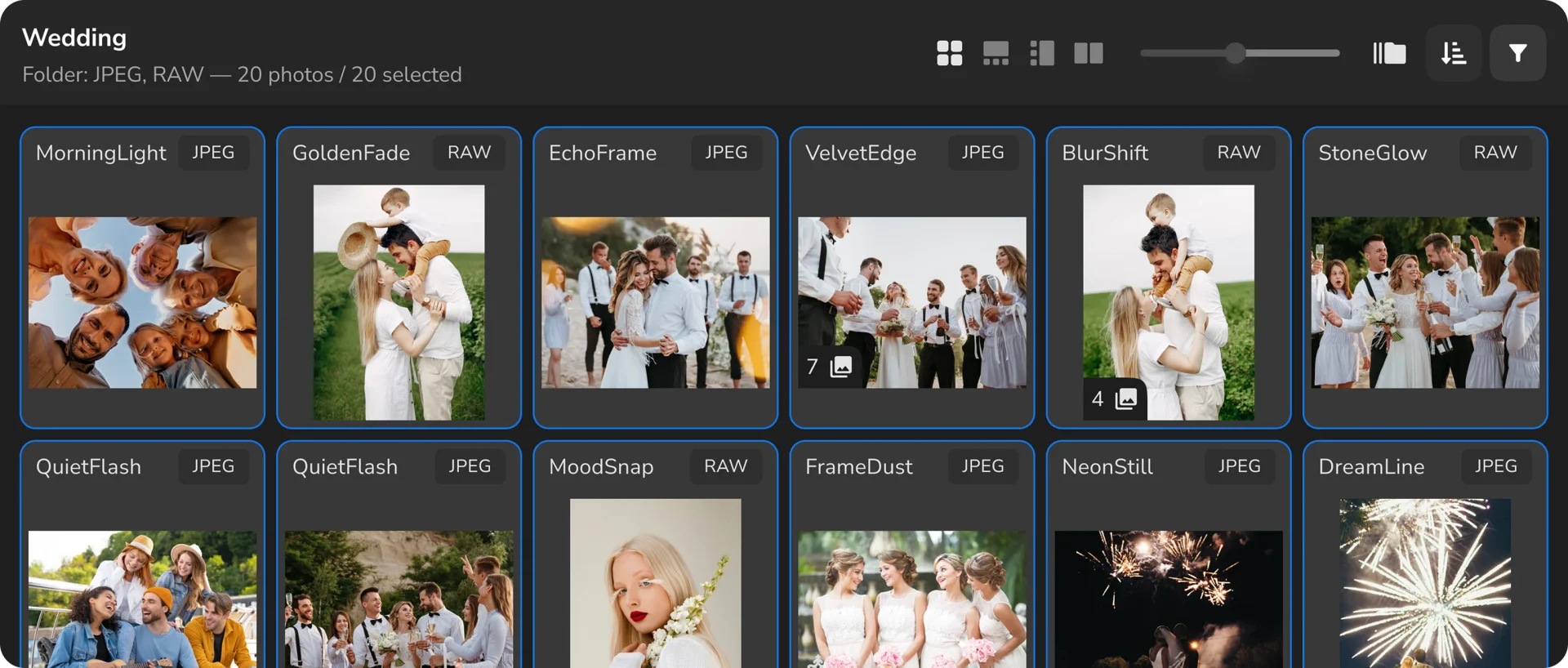Viewport: 1568px width, 668px height.
Task: Click the RAW badge on GoldenFade card
Action: pyautogui.click(x=470, y=153)
